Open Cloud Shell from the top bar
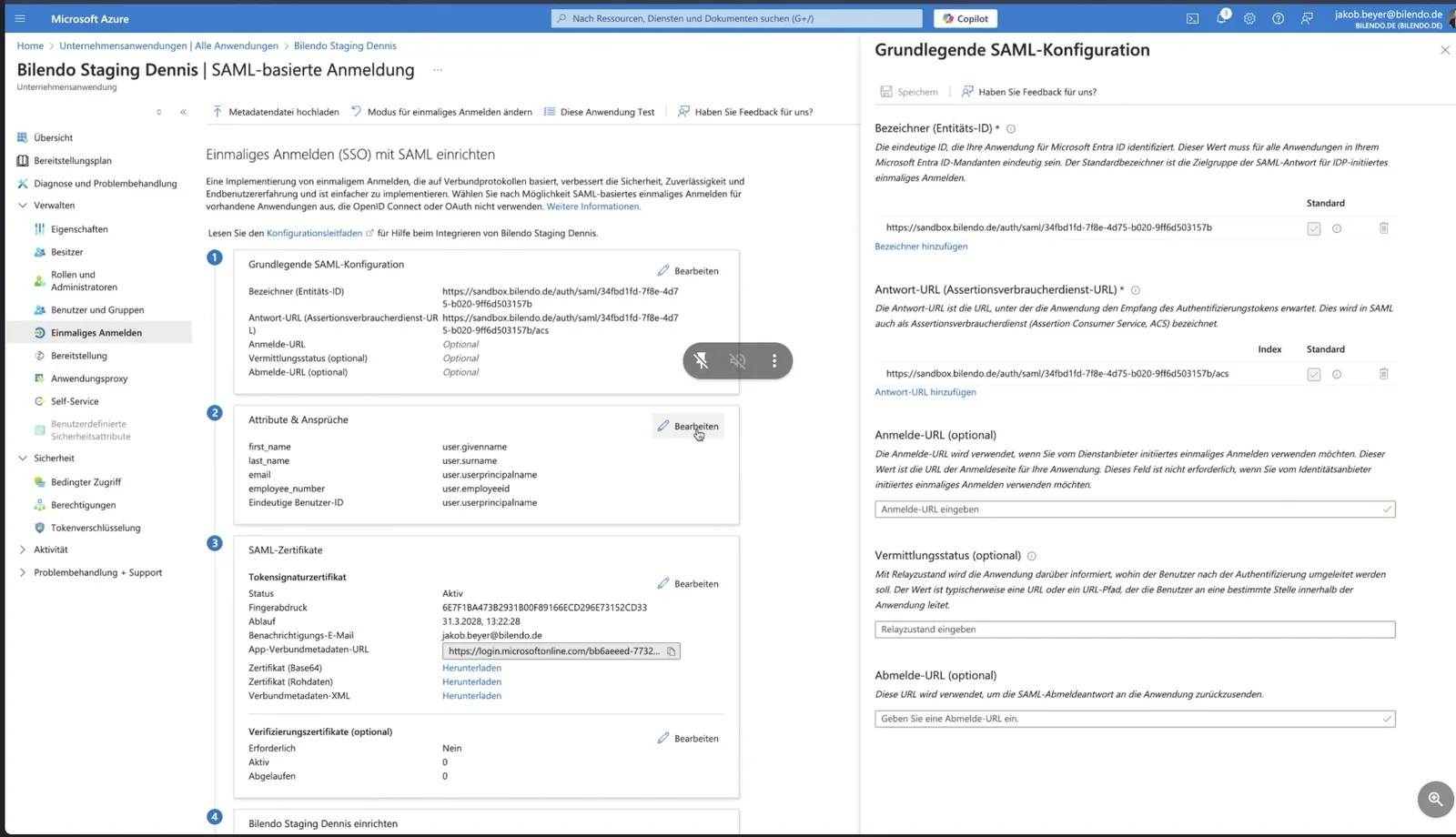Image resolution: width=1456 pixels, height=837 pixels. click(x=1192, y=18)
